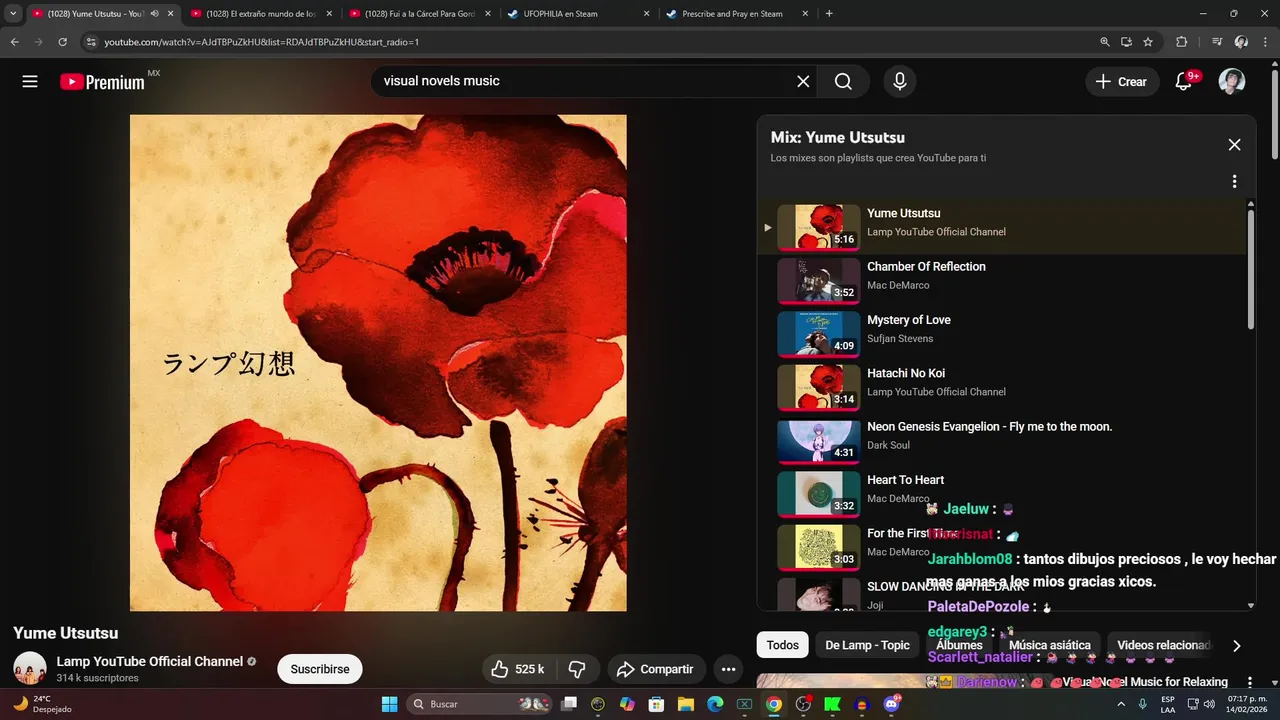
Task: Open taskbar volume control
Action: coord(1208,704)
